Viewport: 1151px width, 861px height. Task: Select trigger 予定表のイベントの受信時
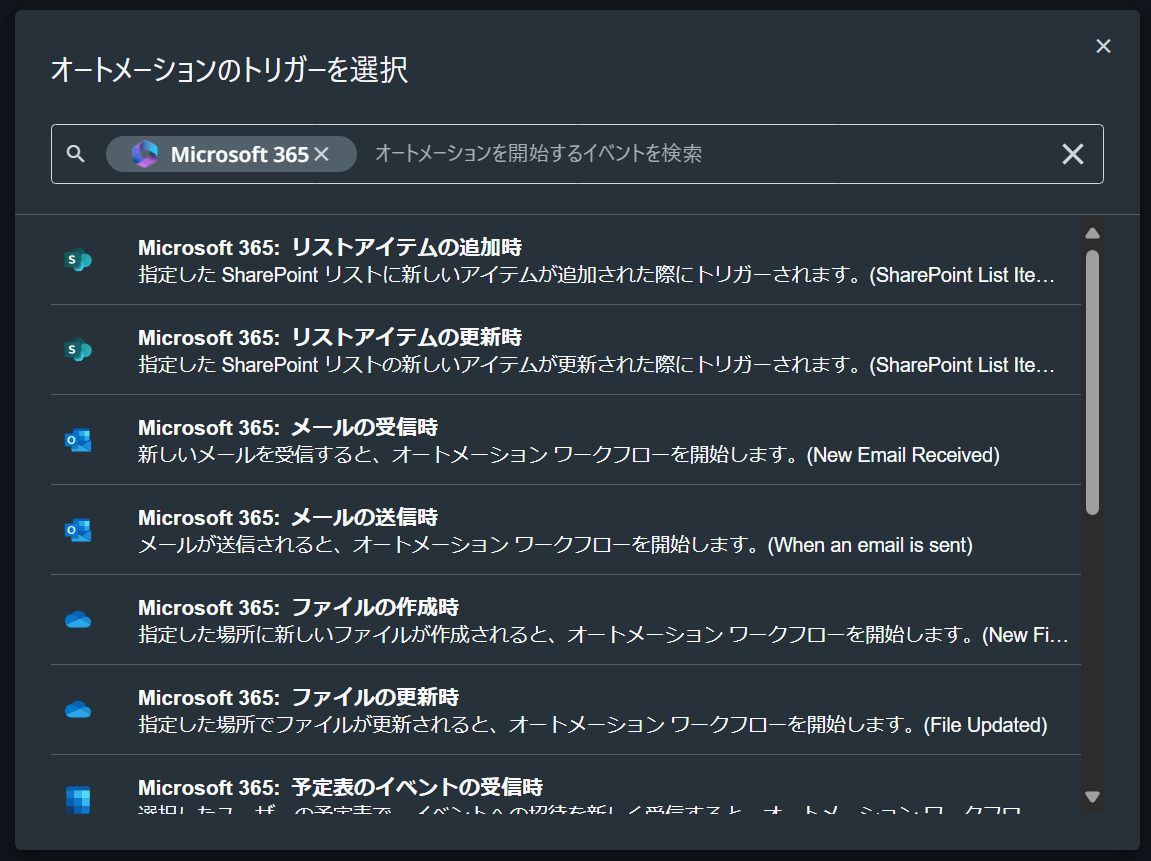pos(565,785)
